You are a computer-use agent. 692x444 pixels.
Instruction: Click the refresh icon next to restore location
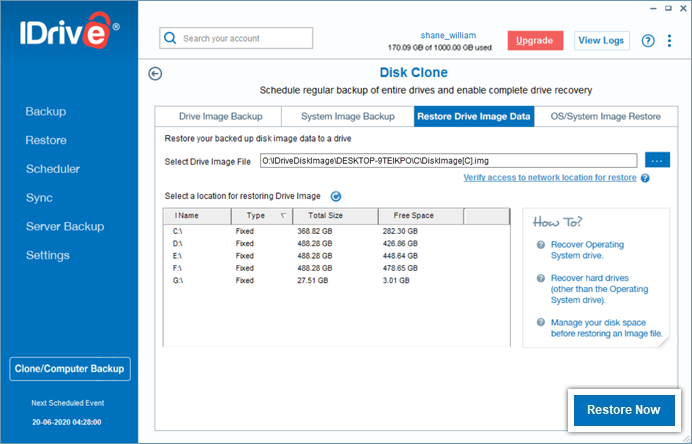tap(336, 196)
